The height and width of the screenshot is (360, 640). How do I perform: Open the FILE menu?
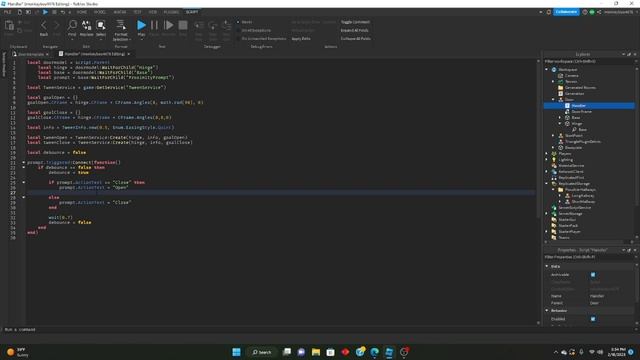[x=7, y=12]
